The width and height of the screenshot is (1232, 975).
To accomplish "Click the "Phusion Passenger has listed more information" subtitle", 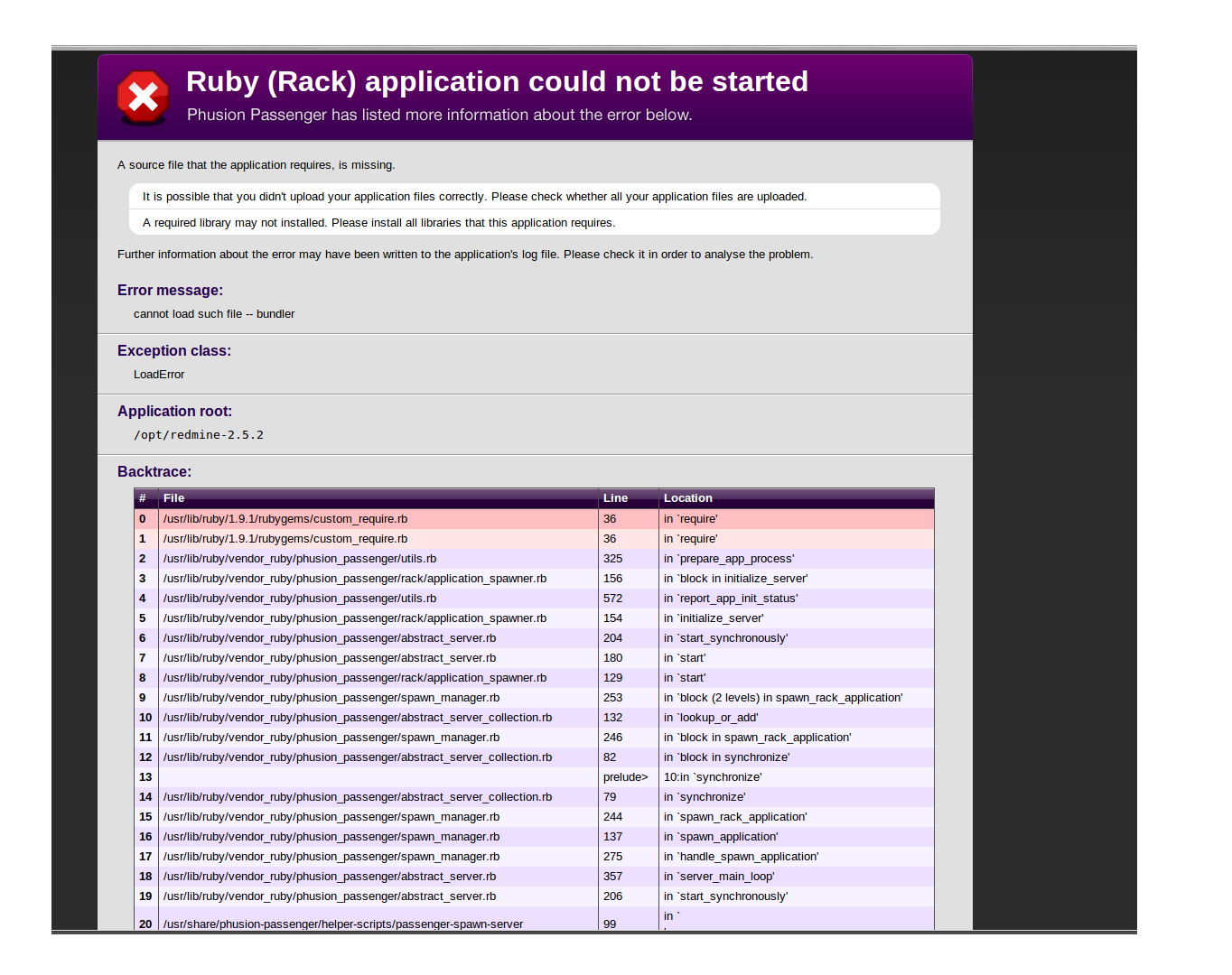I will point(439,115).
